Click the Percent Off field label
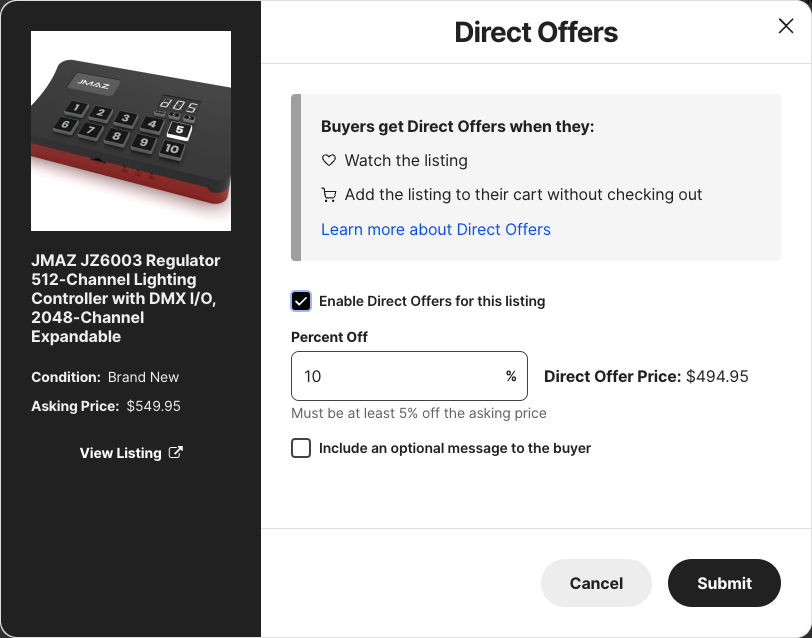Viewport: 812px width, 638px height. 329,337
